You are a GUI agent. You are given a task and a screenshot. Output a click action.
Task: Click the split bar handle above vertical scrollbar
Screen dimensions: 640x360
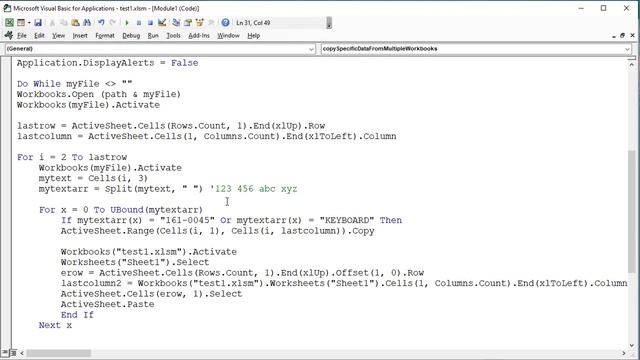(x=632, y=59)
